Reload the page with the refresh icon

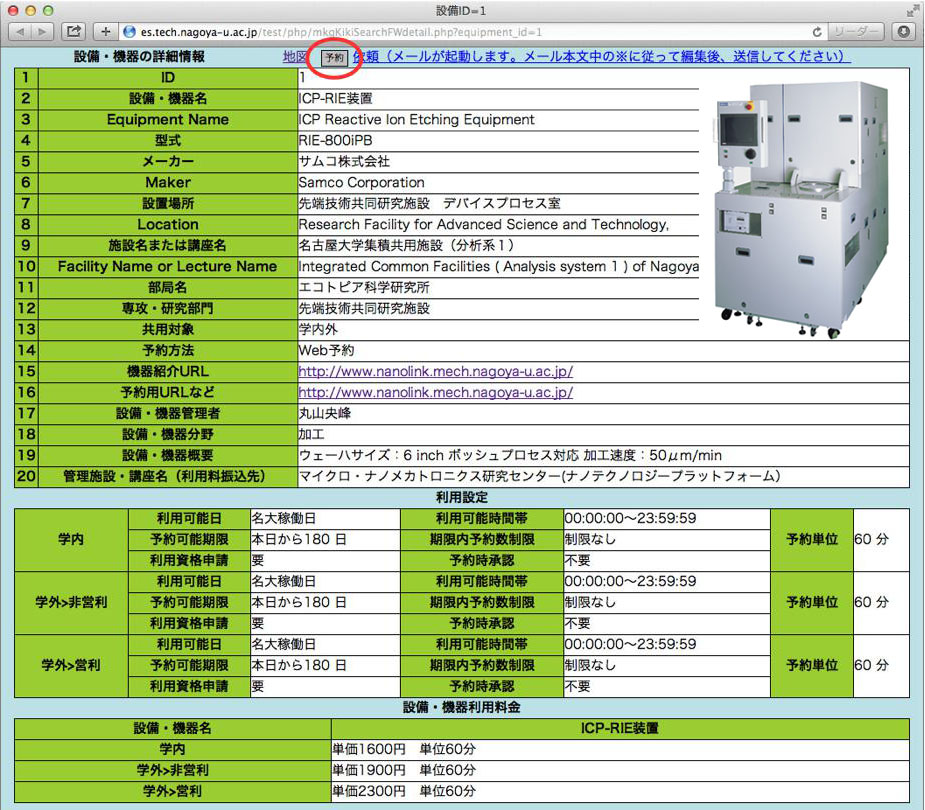817,32
